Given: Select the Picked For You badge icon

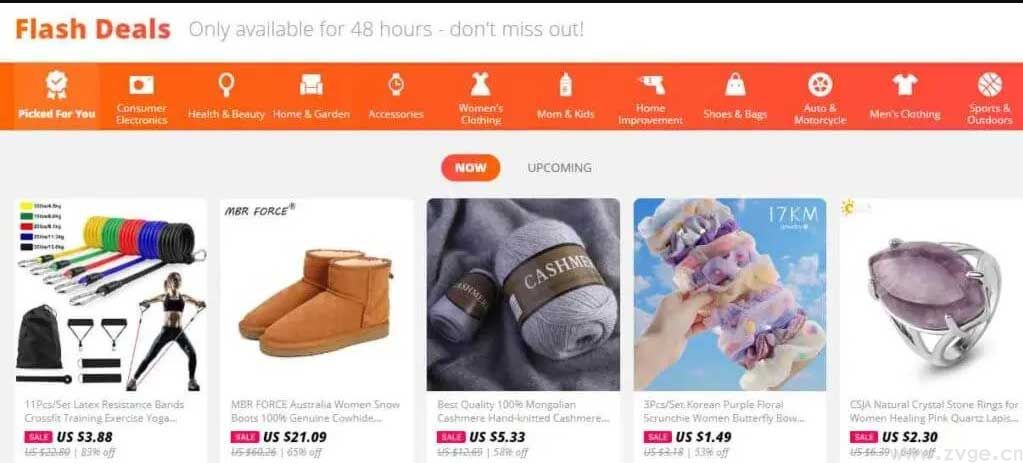Looking at the screenshot, I should tap(57, 85).
